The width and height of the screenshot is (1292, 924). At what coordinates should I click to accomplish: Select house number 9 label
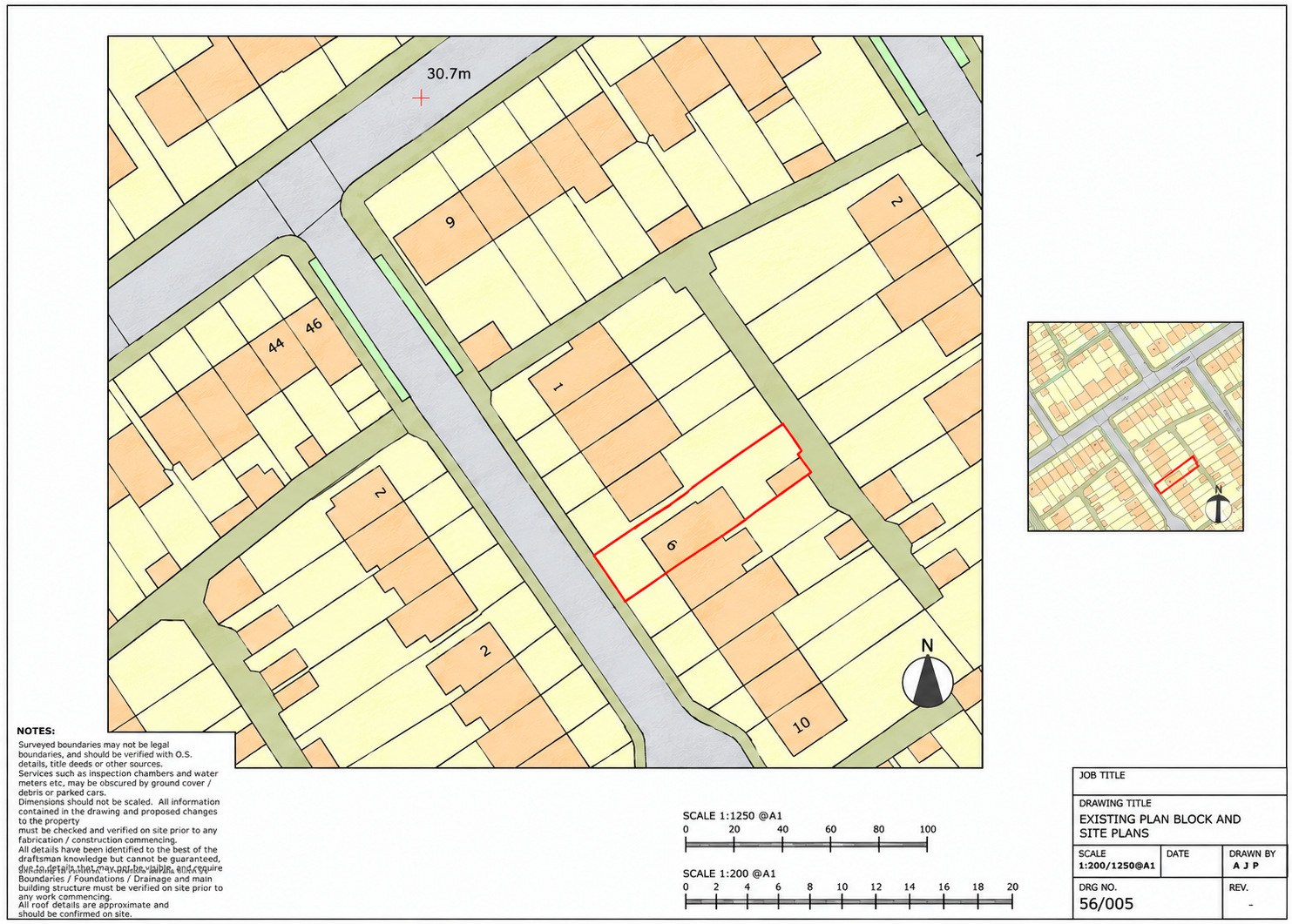point(450,222)
